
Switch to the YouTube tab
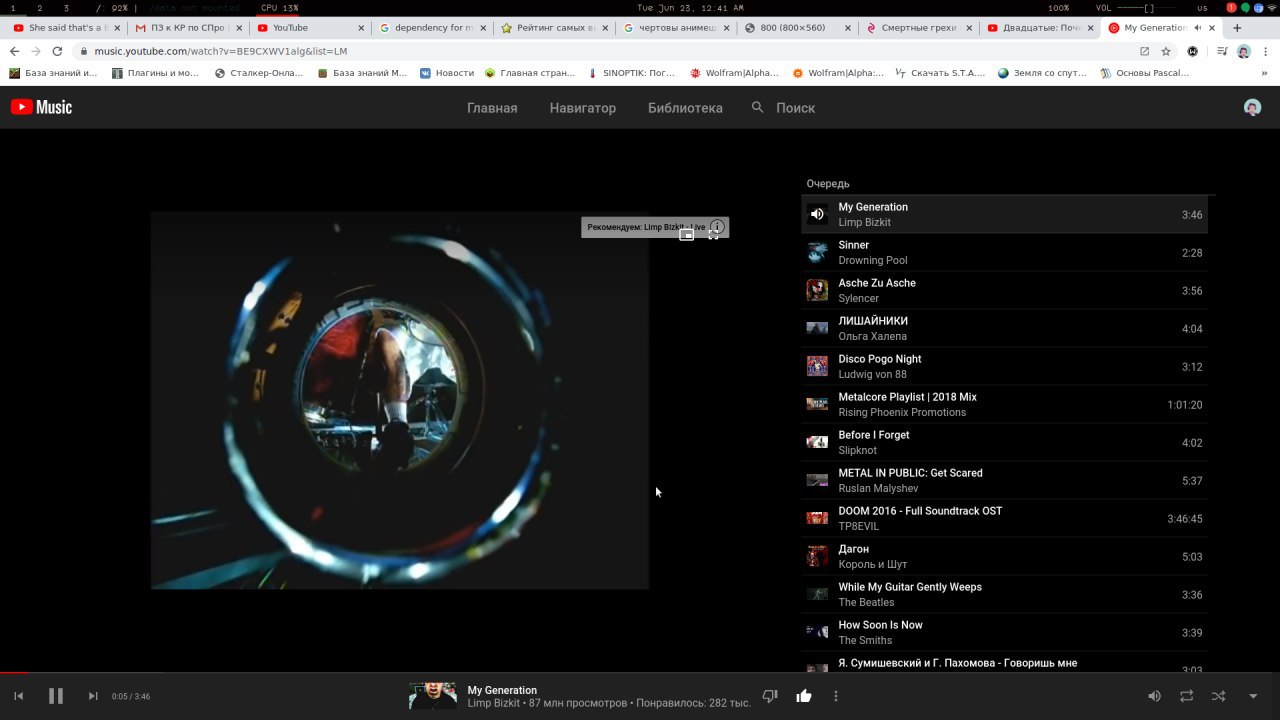pos(310,28)
